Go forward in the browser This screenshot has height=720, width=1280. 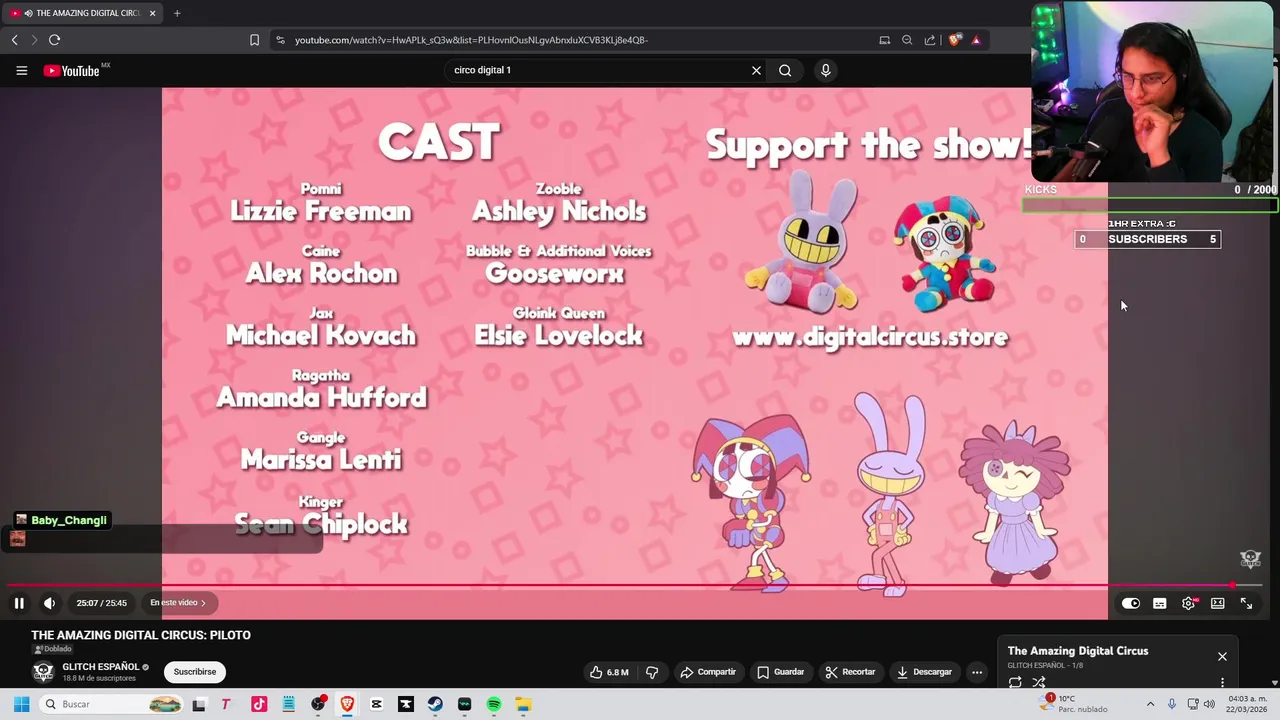click(33, 40)
